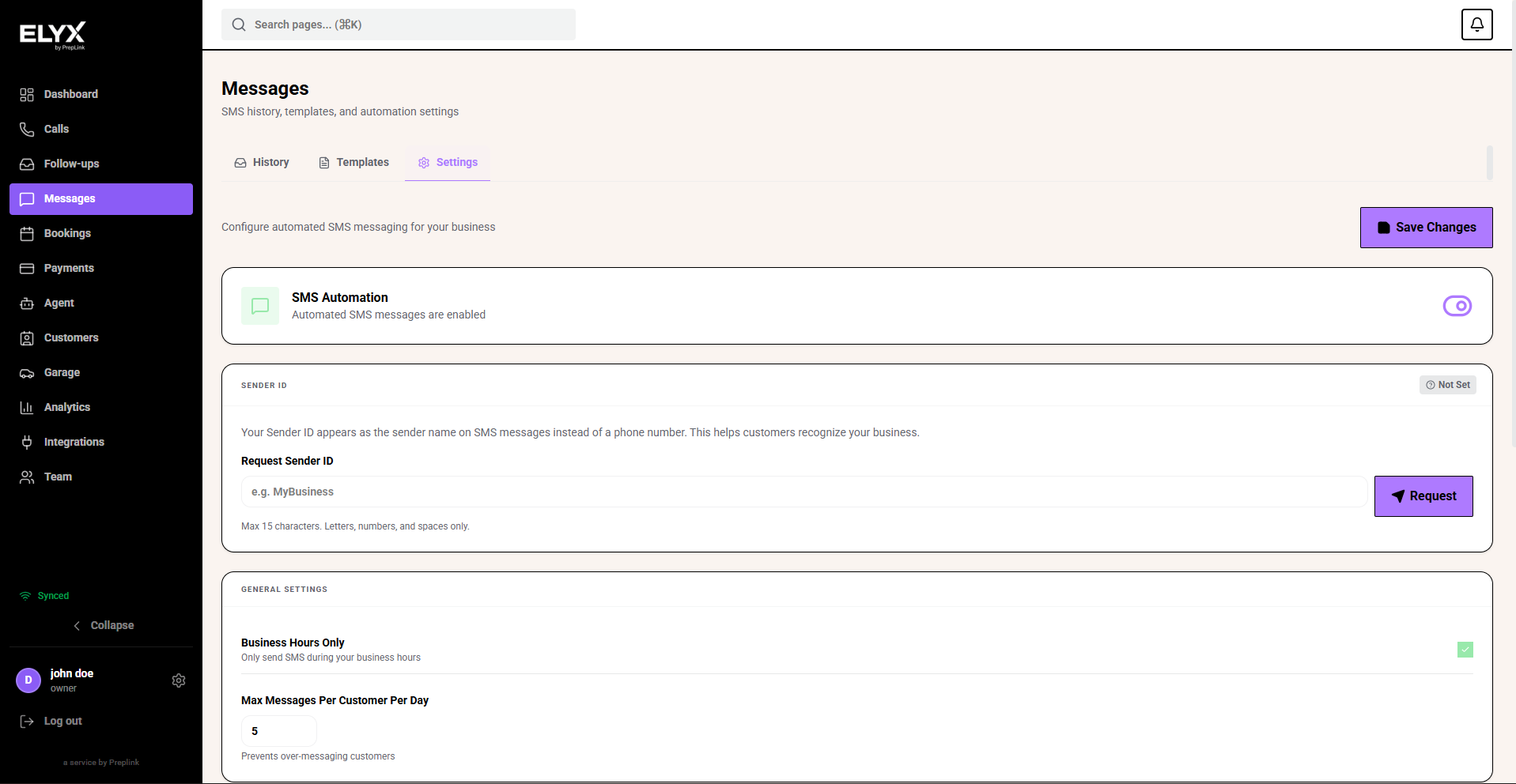Screen dimensions: 1516x784
Task: Click the SENDER ID section header
Action: pos(264,386)
